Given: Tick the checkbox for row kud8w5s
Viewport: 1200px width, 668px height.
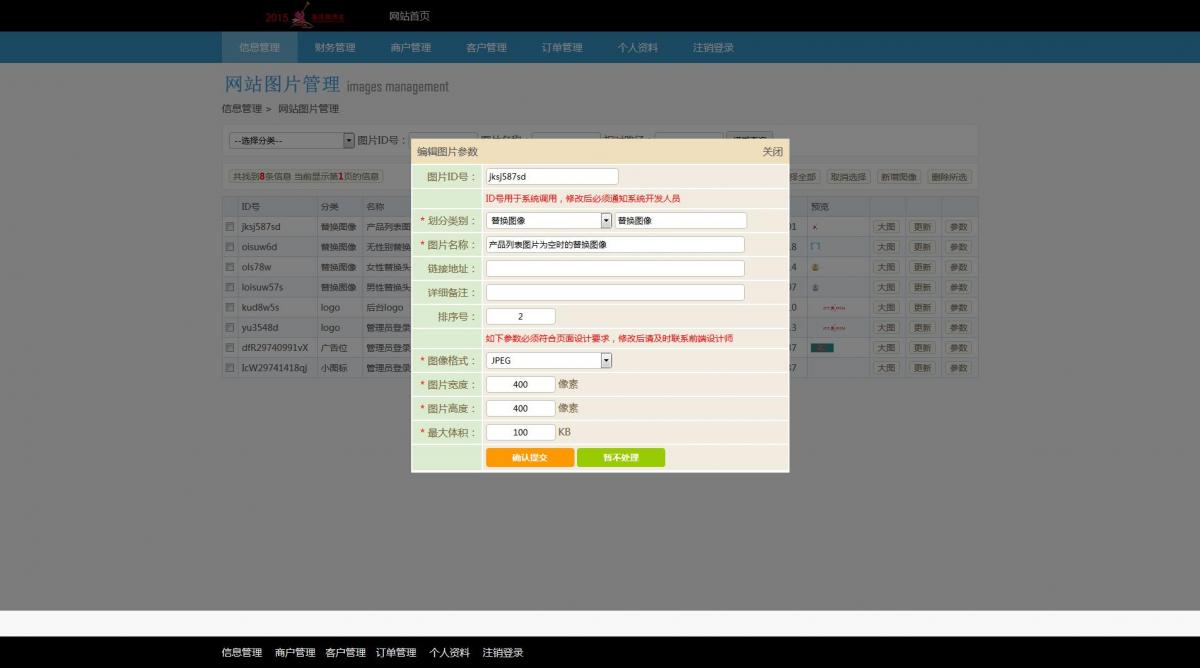Looking at the screenshot, I should coord(230,308).
